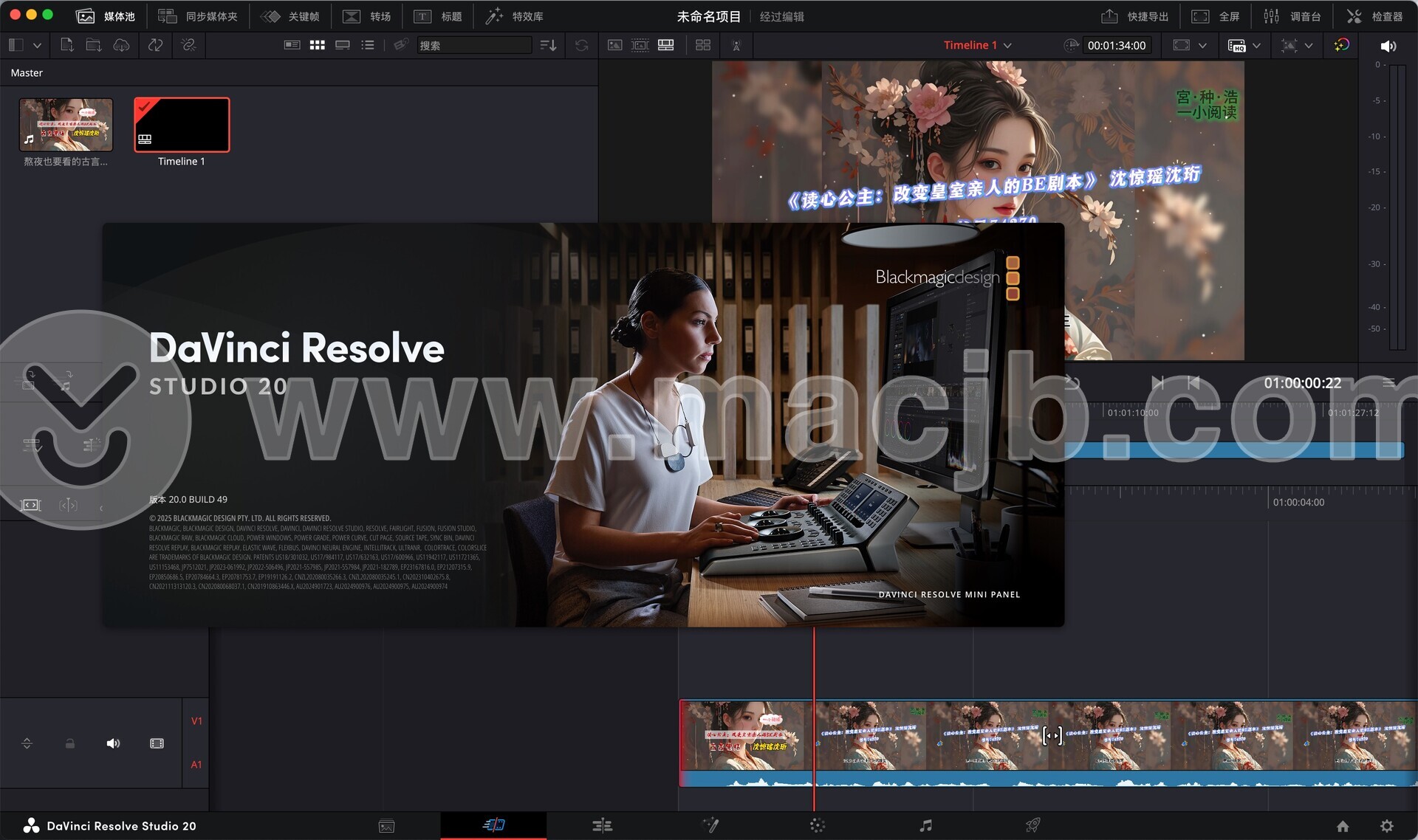Click the multi-view grid icon
Screen dimensions: 1418x840
[703, 45]
